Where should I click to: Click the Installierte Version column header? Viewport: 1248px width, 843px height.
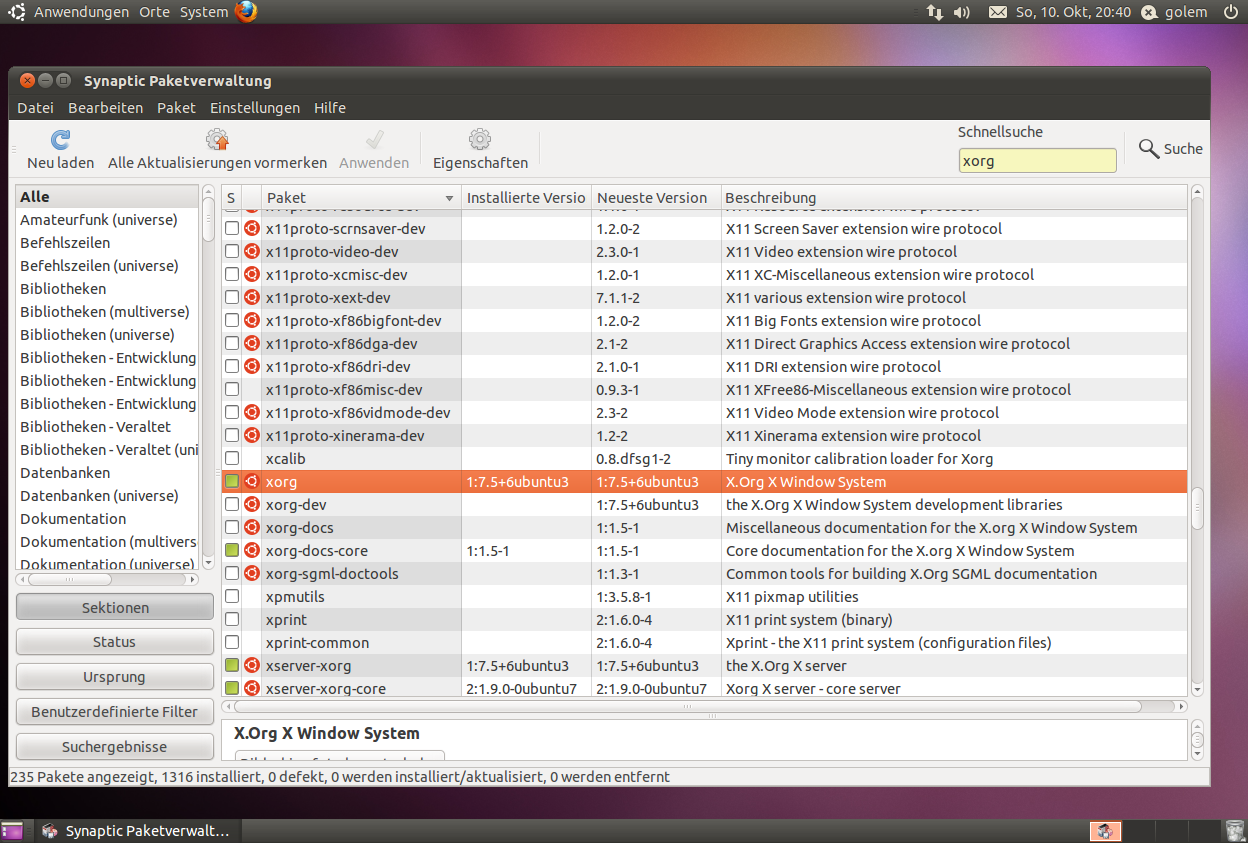pyautogui.click(x=526, y=198)
